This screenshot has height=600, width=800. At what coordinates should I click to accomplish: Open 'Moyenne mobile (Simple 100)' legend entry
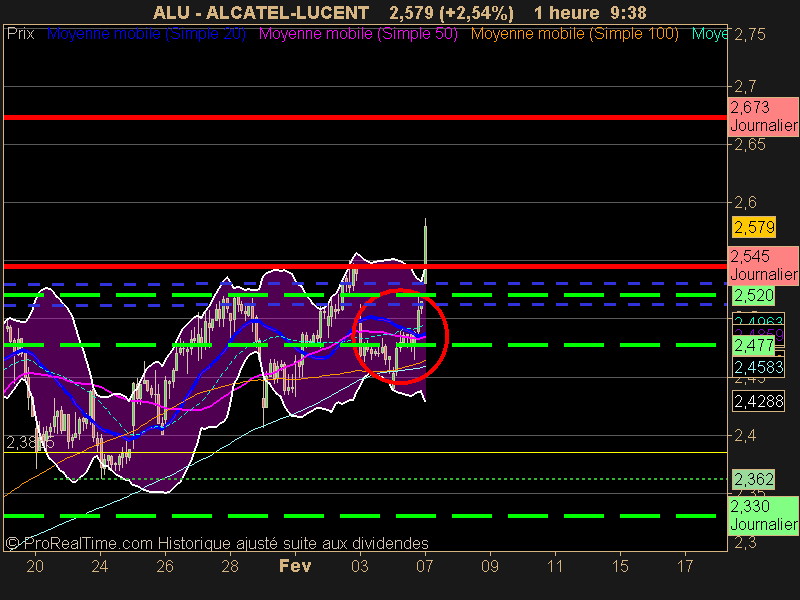tap(574, 34)
